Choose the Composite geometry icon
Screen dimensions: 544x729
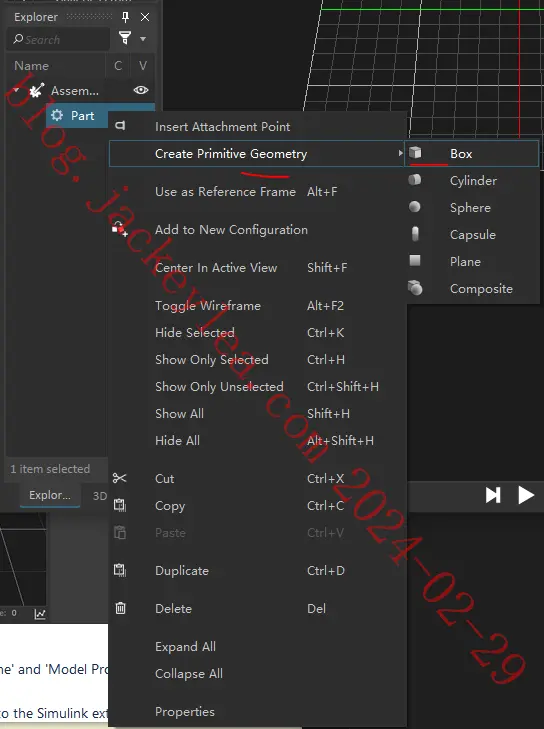point(415,288)
